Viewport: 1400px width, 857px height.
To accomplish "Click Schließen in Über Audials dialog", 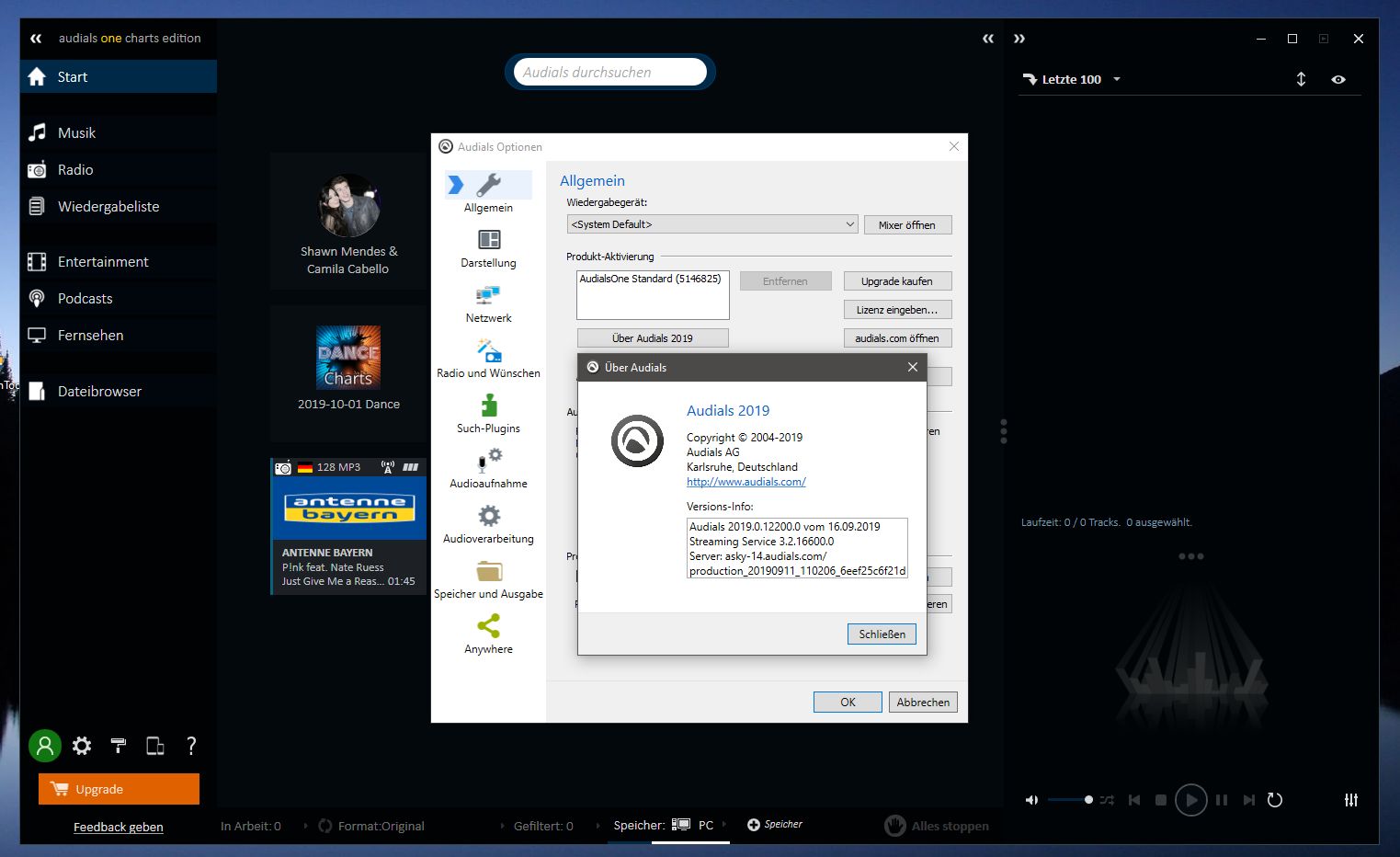I will 882,634.
